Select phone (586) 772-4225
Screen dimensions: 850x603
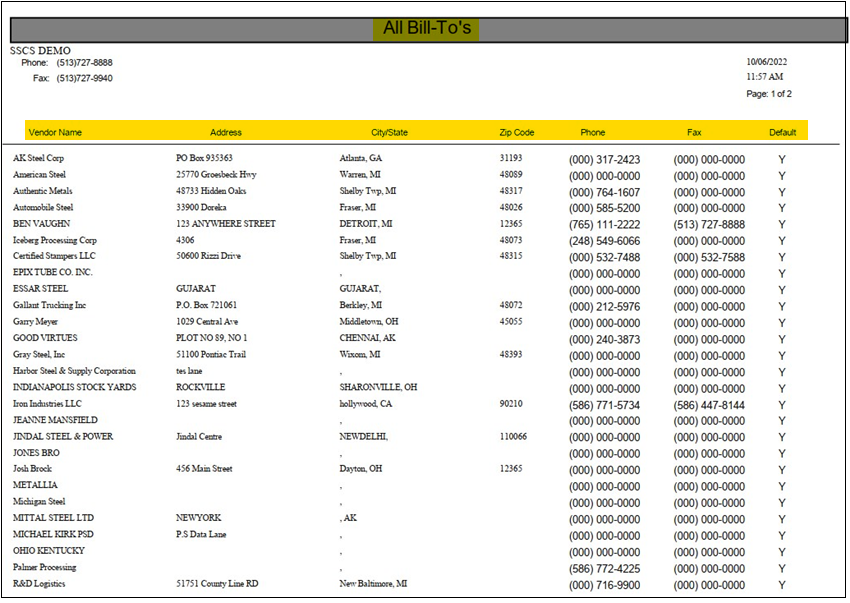[604, 569]
